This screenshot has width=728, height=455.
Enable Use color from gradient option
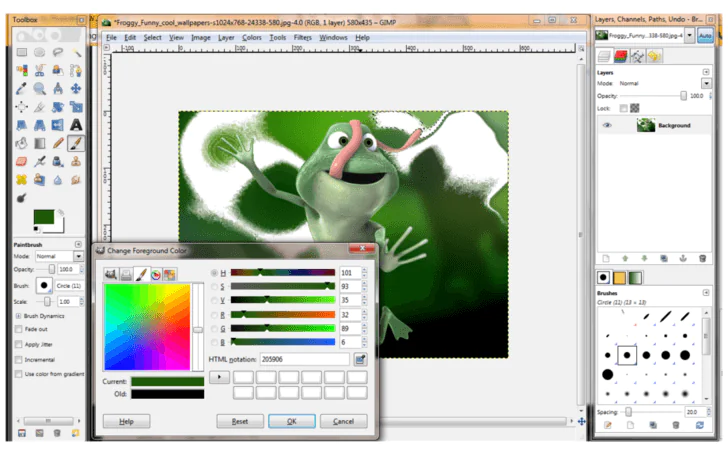(19, 374)
